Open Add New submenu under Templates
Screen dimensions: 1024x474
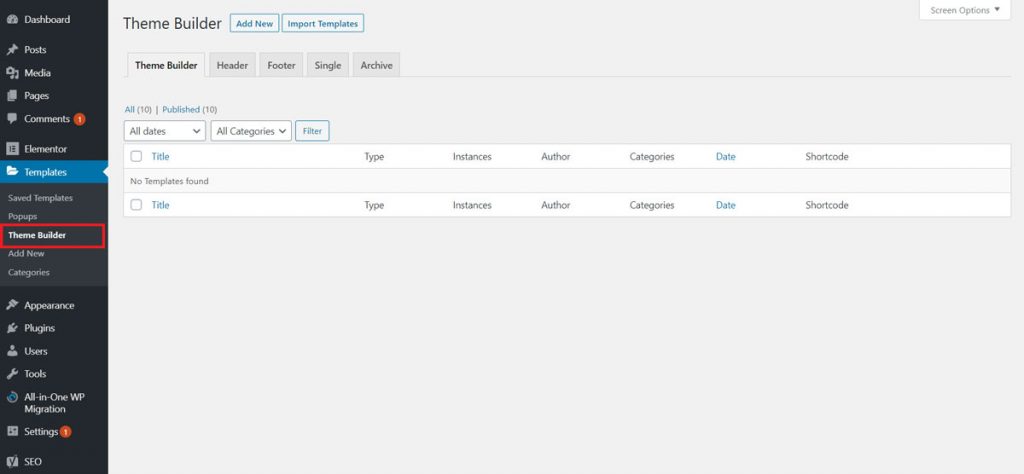point(26,253)
